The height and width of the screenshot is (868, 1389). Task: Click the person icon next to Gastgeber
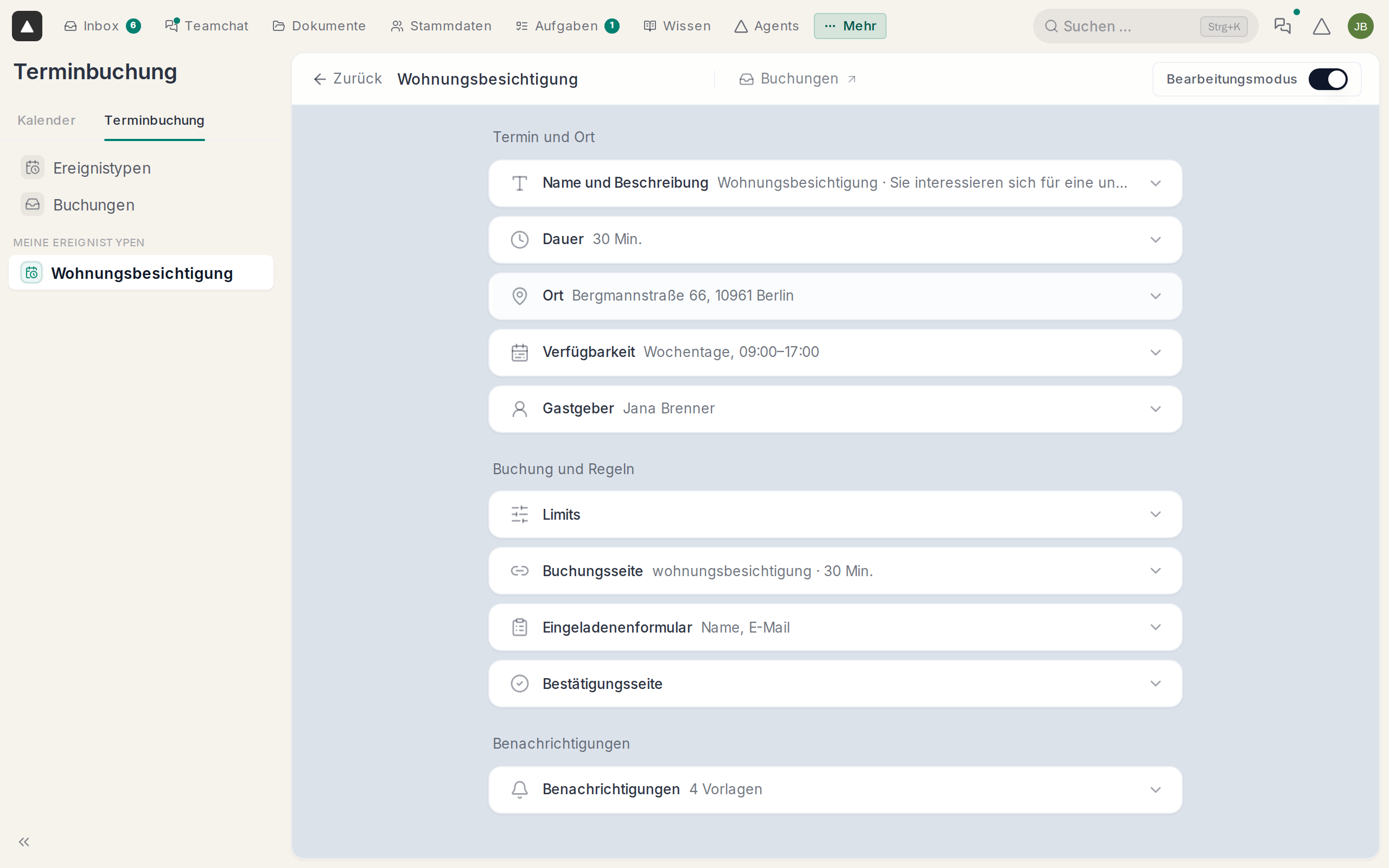pos(519,409)
